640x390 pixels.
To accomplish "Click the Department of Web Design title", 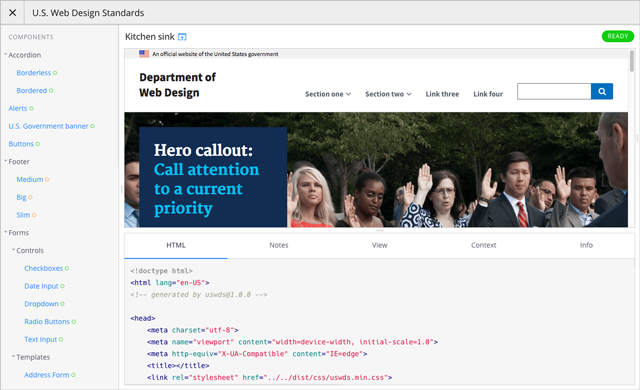I will click(x=177, y=85).
